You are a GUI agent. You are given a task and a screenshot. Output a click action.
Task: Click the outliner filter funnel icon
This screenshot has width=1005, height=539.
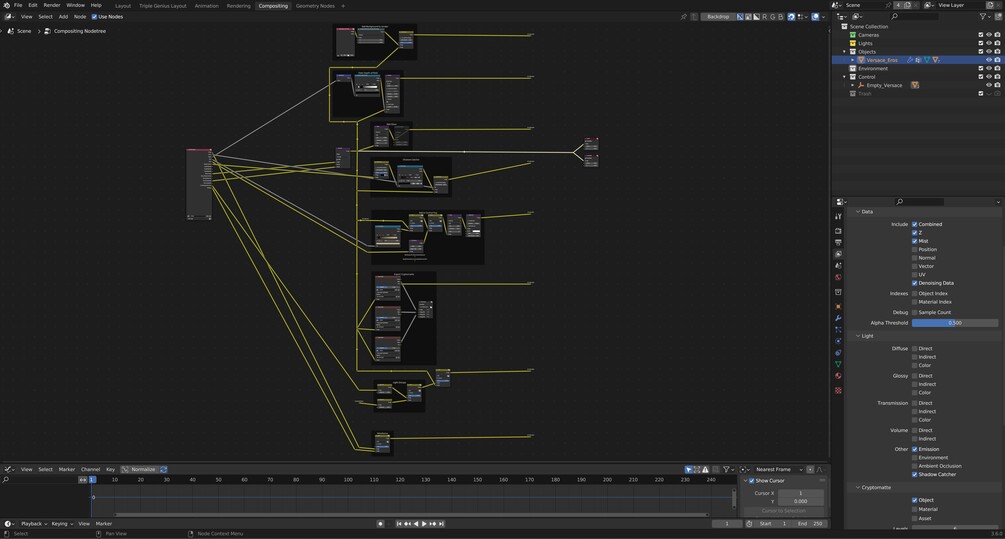pos(983,17)
